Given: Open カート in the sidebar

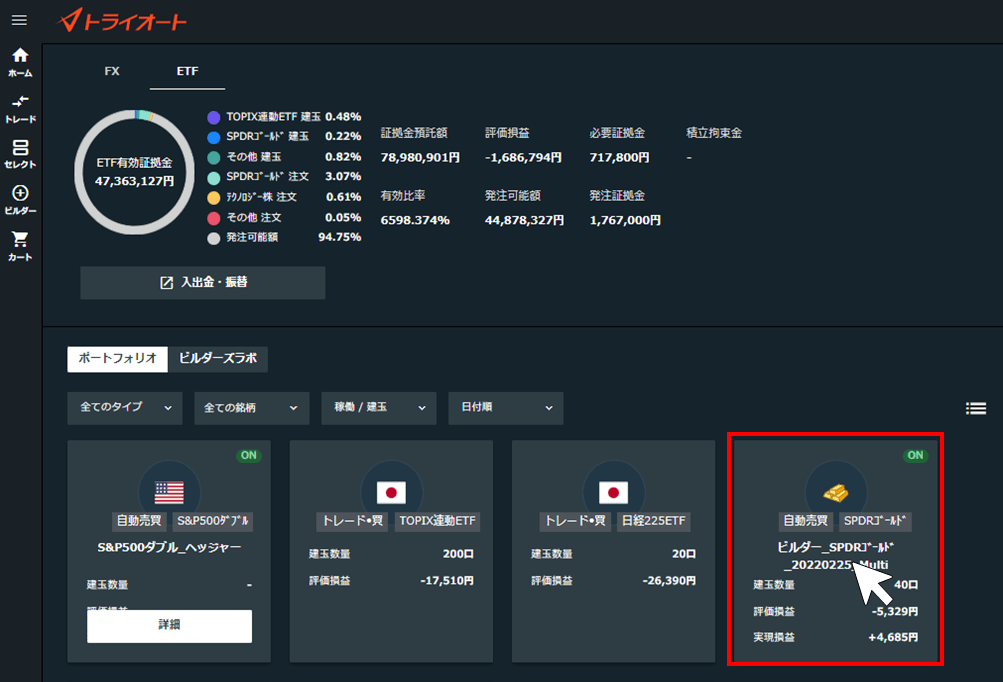Looking at the screenshot, I should 20,246.
